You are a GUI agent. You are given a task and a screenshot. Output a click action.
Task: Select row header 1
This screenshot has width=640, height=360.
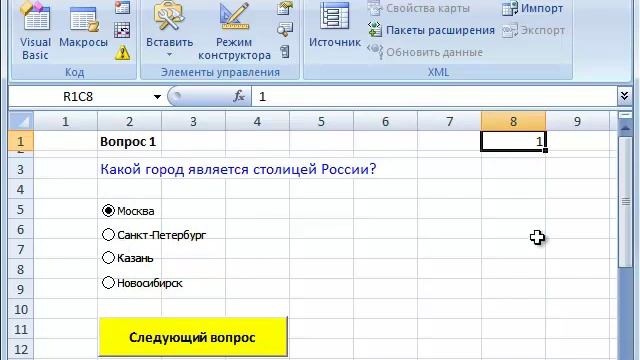tap(21, 141)
